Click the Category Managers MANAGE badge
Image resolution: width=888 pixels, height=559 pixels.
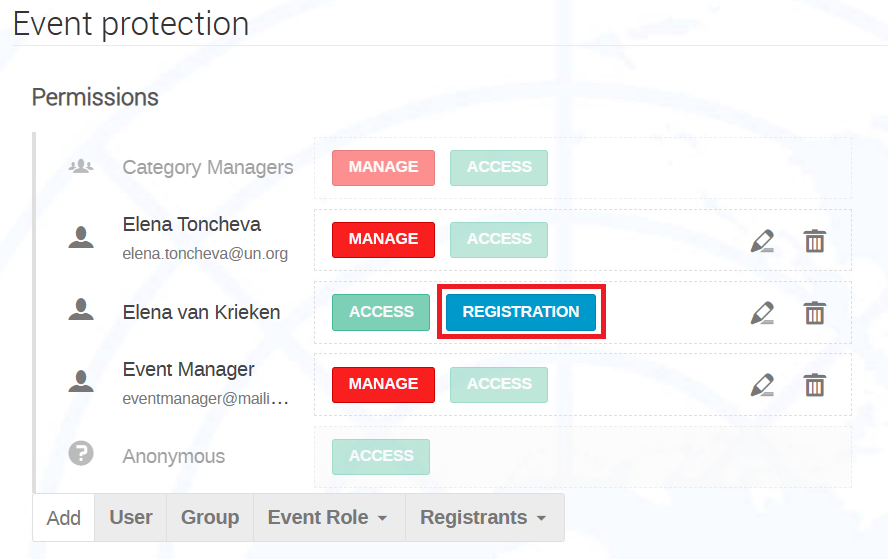[x=383, y=168]
